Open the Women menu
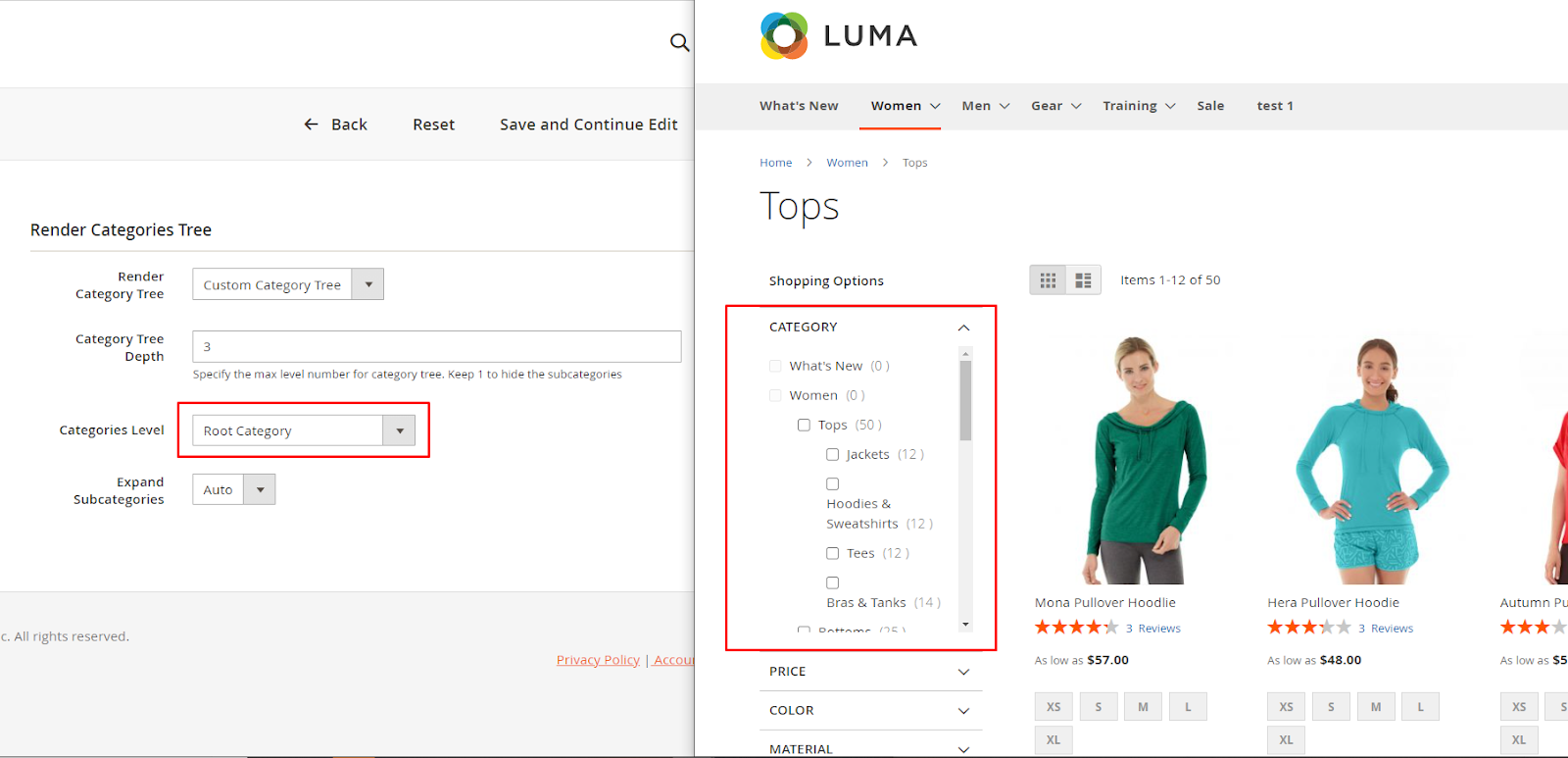The image size is (1568, 758). pyautogui.click(x=905, y=106)
